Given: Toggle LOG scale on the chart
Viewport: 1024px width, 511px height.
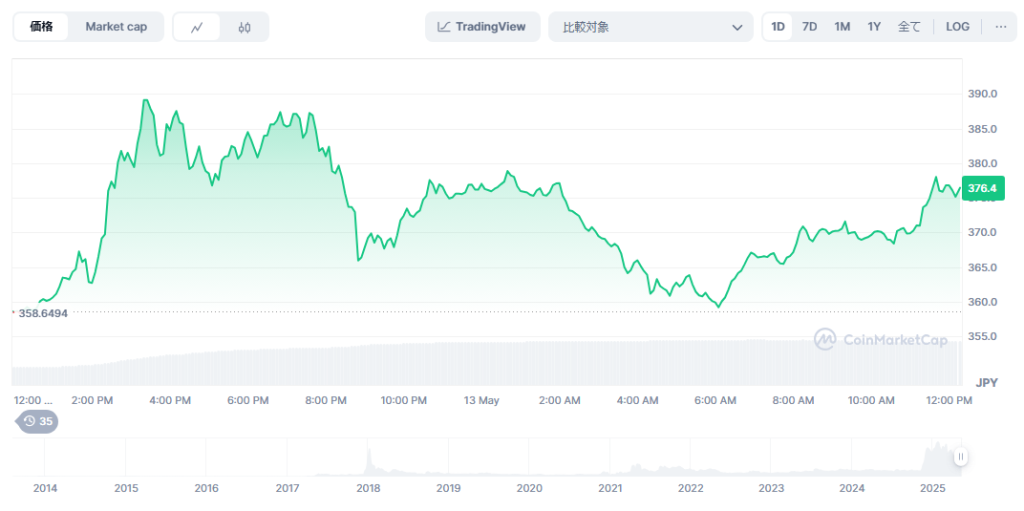Looking at the screenshot, I should [x=957, y=27].
